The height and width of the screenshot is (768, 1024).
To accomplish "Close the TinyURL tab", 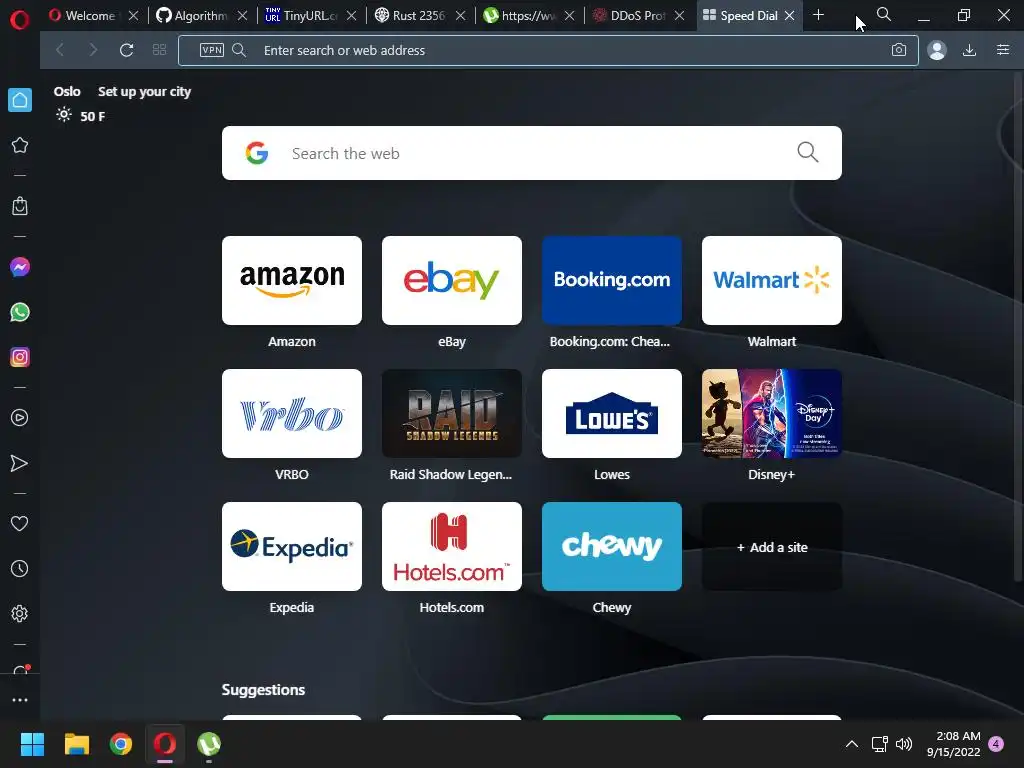I will click(x=351, y=15).
